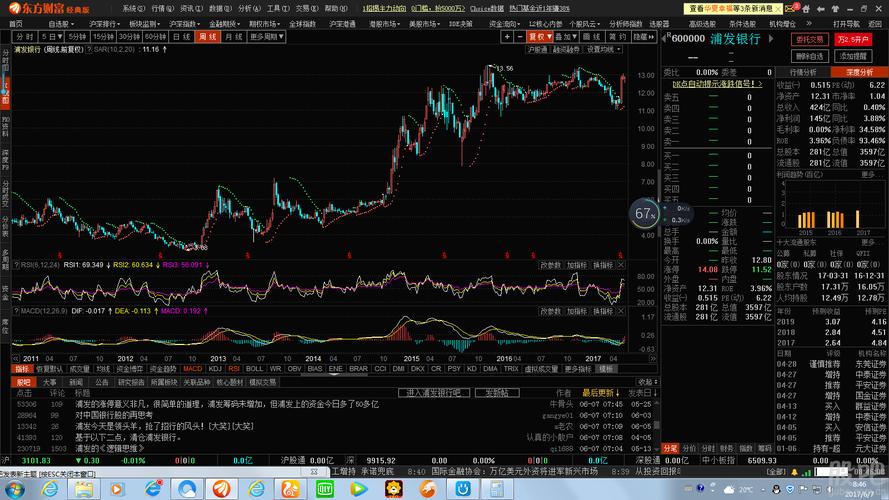Image resolution: width=889 pixels, height=500 pixels.
Task: Switch chart period to 30分钟
Action: (x=129, y=37)
